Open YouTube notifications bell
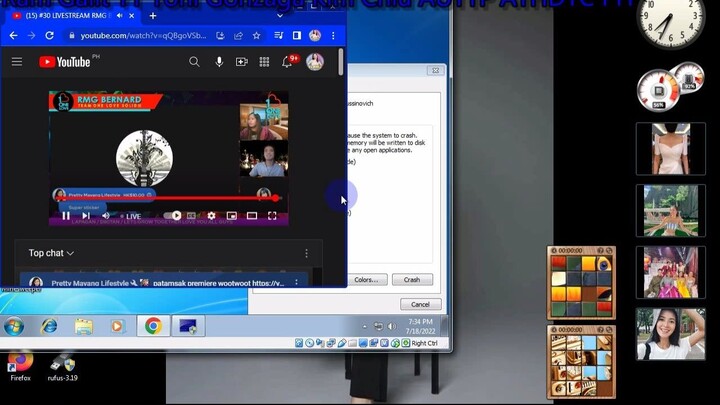The height and width of the screenshot is (405, 720). [x=287, y=62]
